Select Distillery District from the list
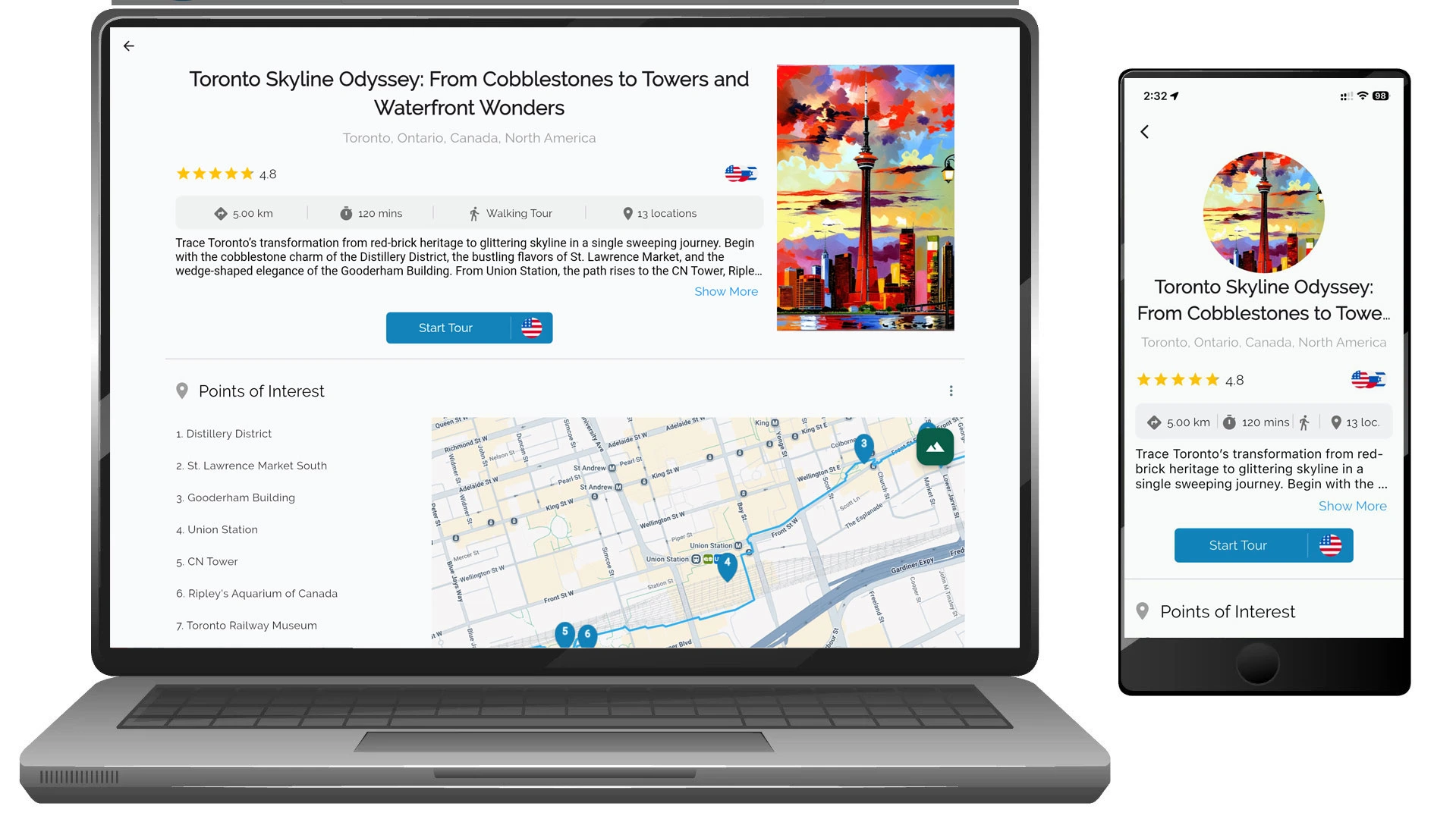This screenshot has height=819, width=1456. click(x=228, y=434)
